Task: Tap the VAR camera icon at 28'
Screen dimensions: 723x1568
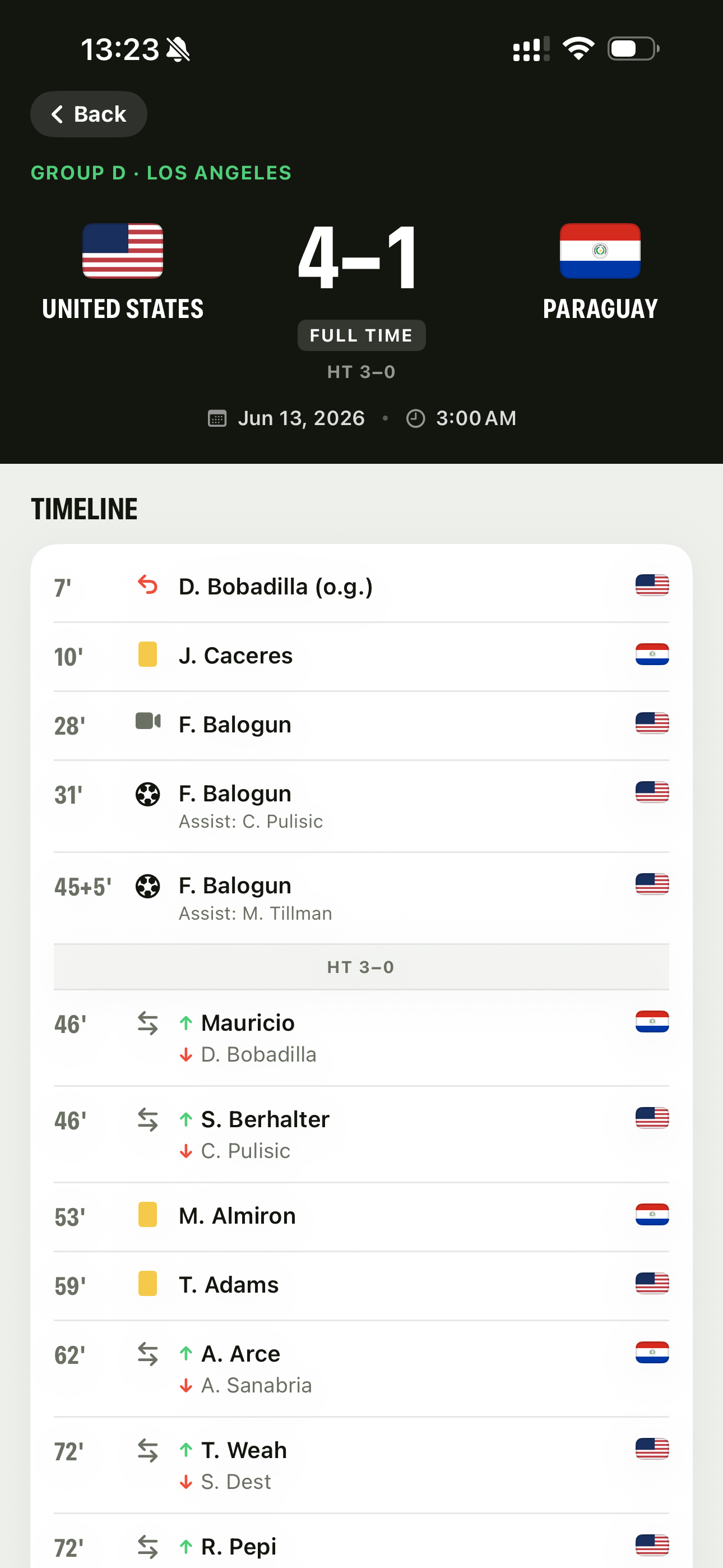Action: click(x=148, y=722)
